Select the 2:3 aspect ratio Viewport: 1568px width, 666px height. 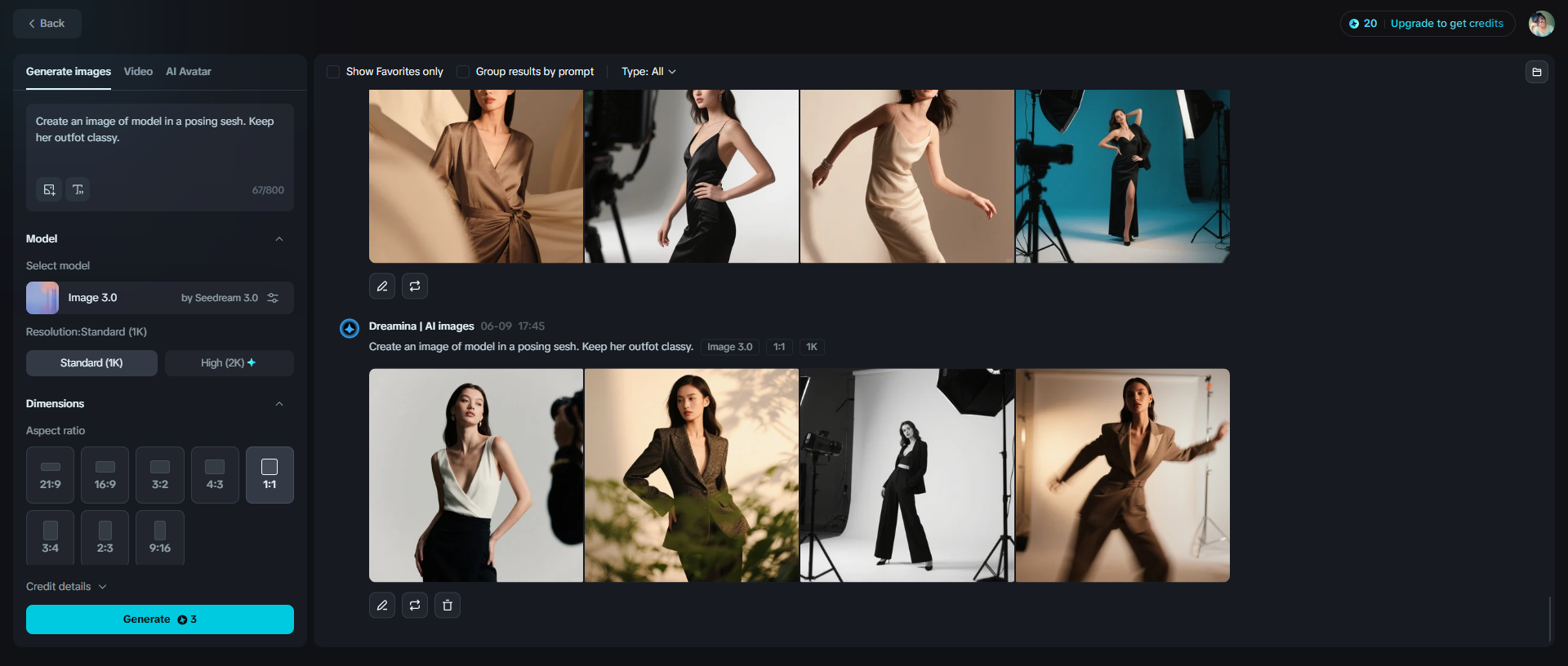click(105, 538)
